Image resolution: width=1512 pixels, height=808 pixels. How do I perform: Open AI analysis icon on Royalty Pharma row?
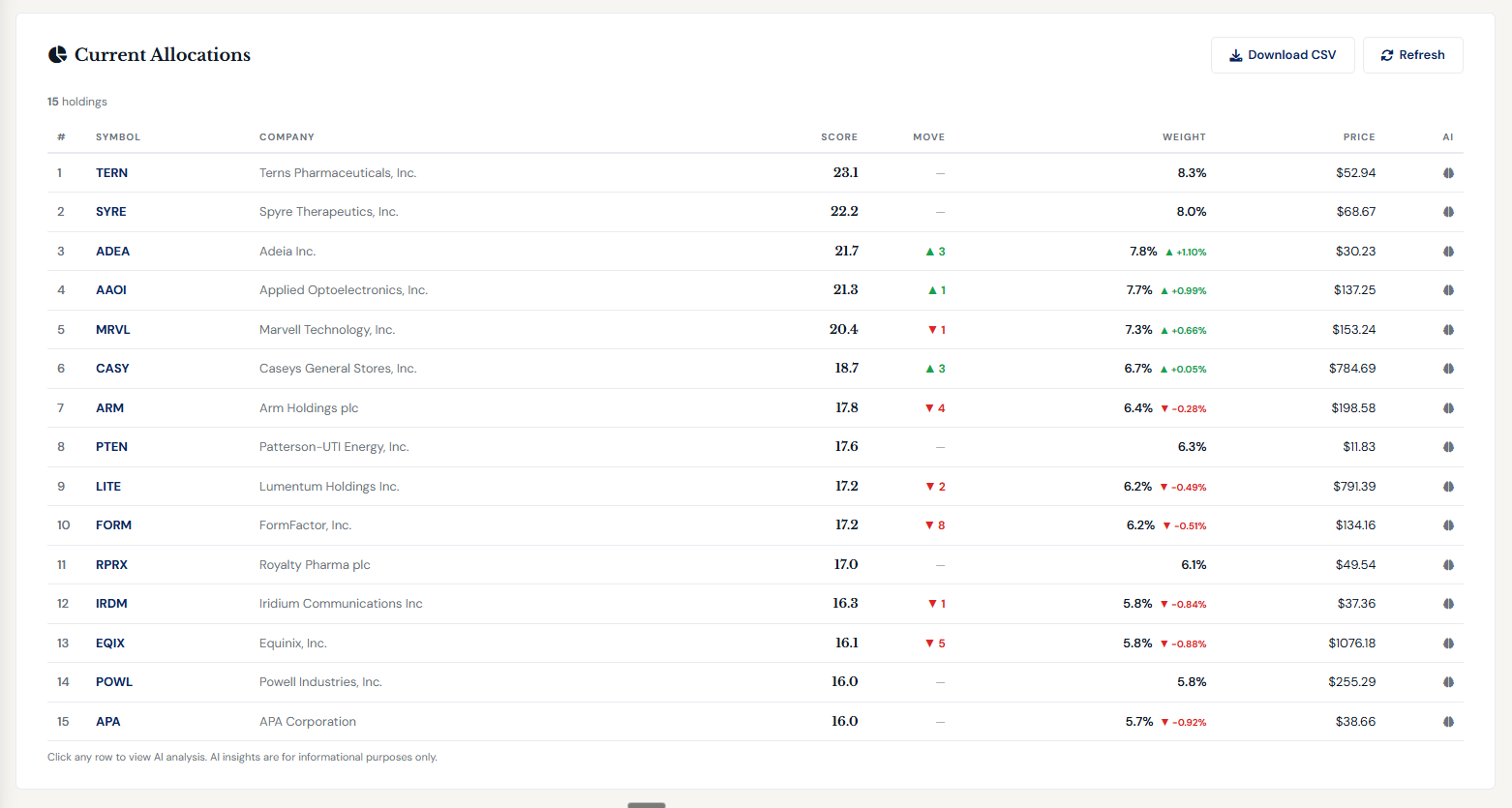(1448, 564)
